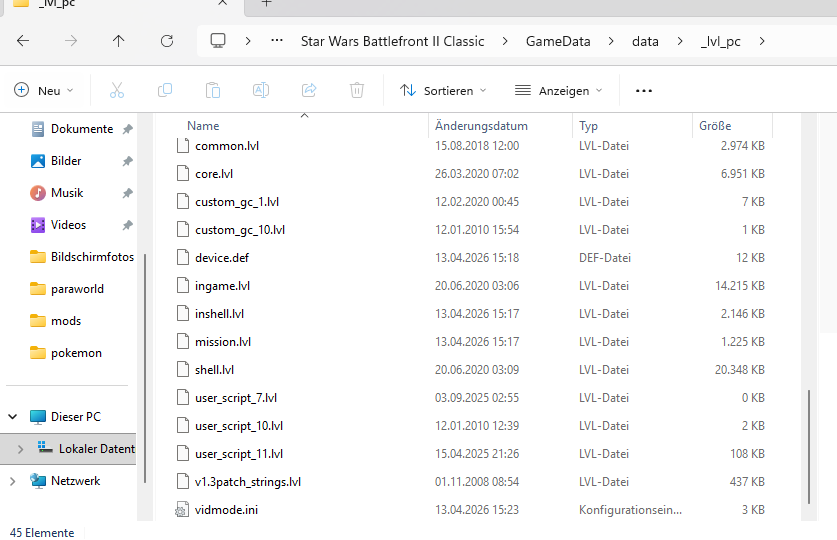Sort by Name column header

[x=203, y=126]
